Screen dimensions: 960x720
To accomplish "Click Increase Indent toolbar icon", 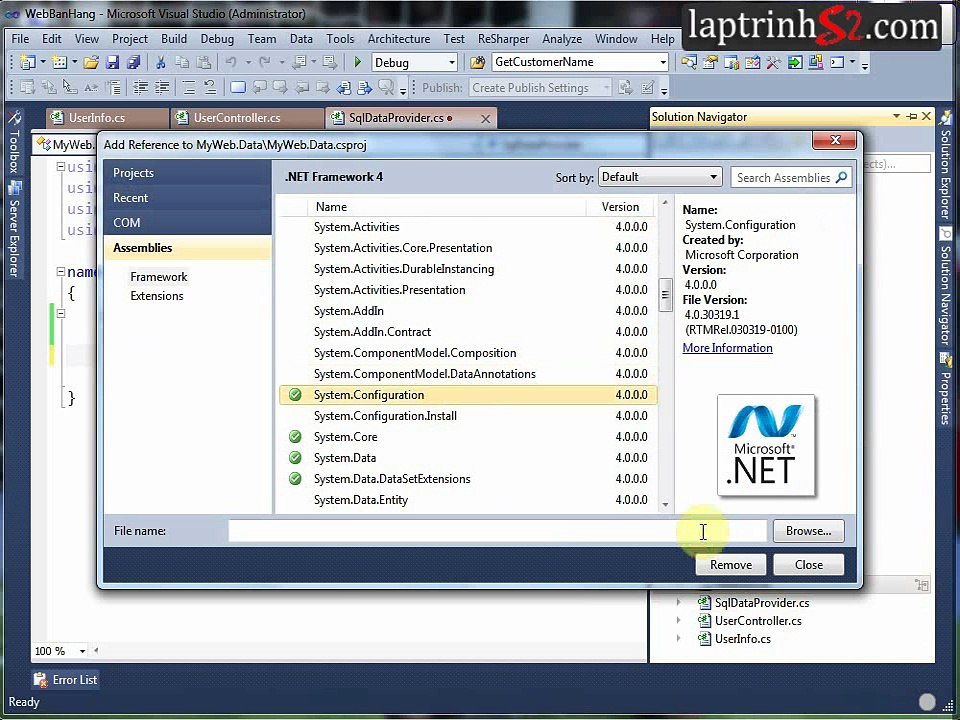I will 162,88.
